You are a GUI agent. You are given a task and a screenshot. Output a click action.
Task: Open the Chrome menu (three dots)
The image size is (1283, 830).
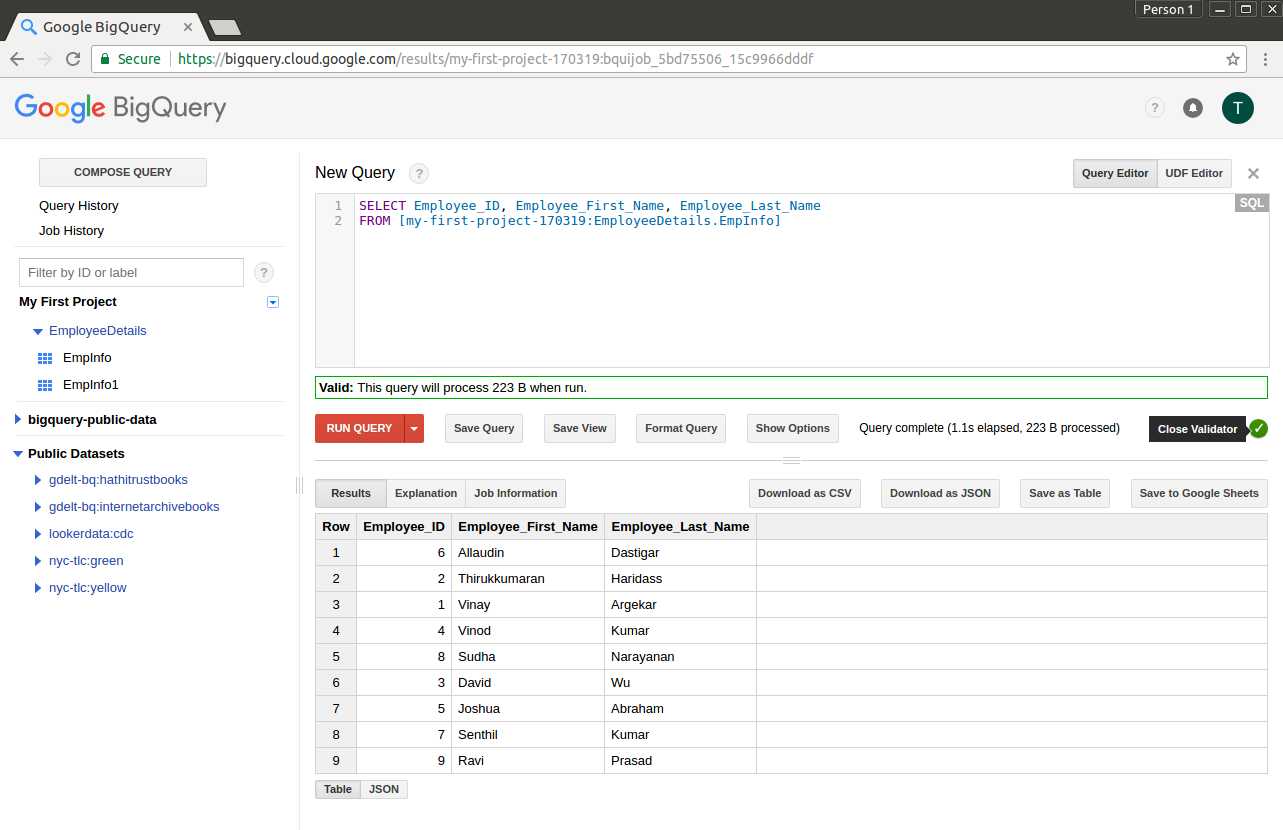[x=1266, y=59]
